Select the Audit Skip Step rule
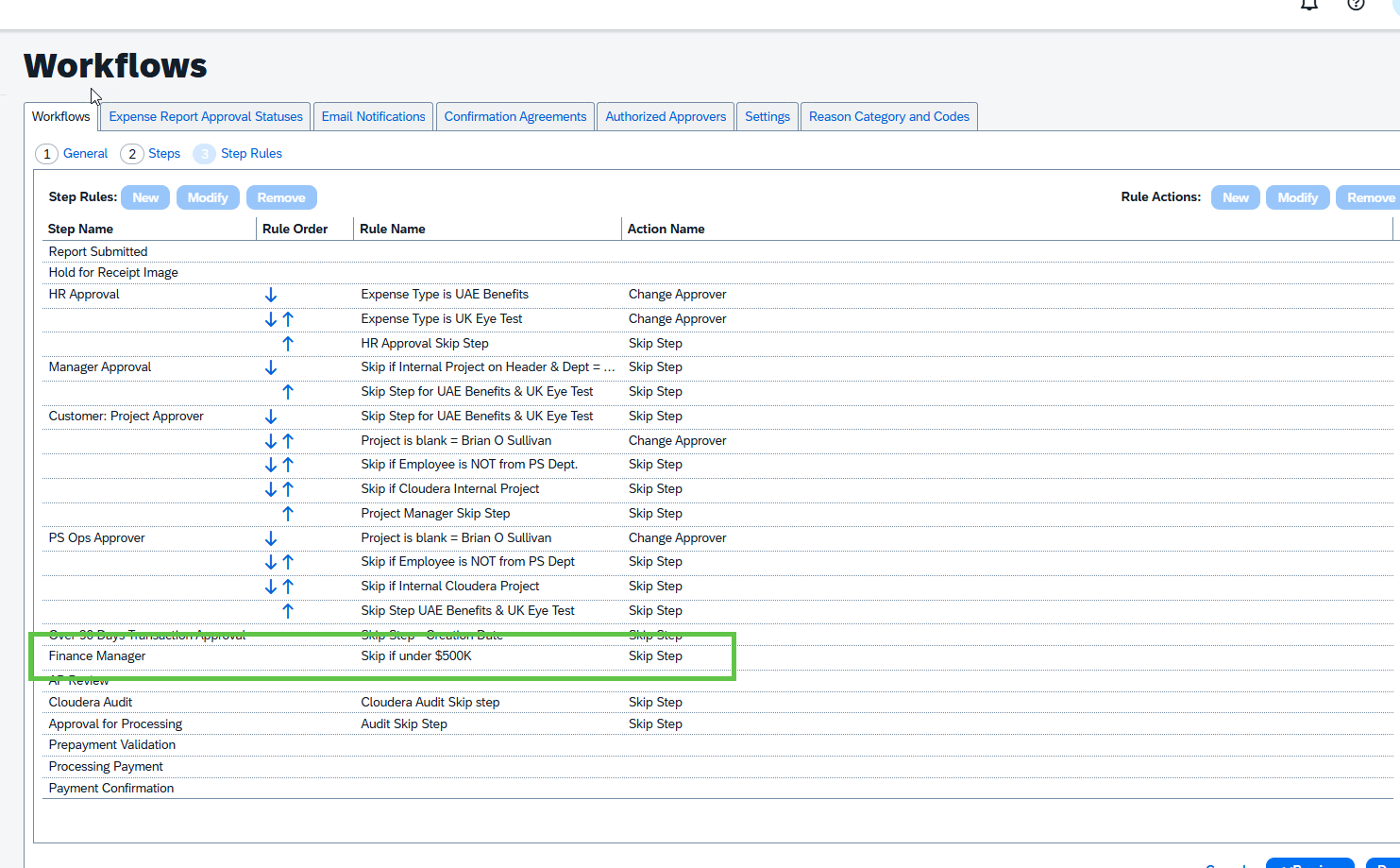1400x868 pixels. pos(404,723)
